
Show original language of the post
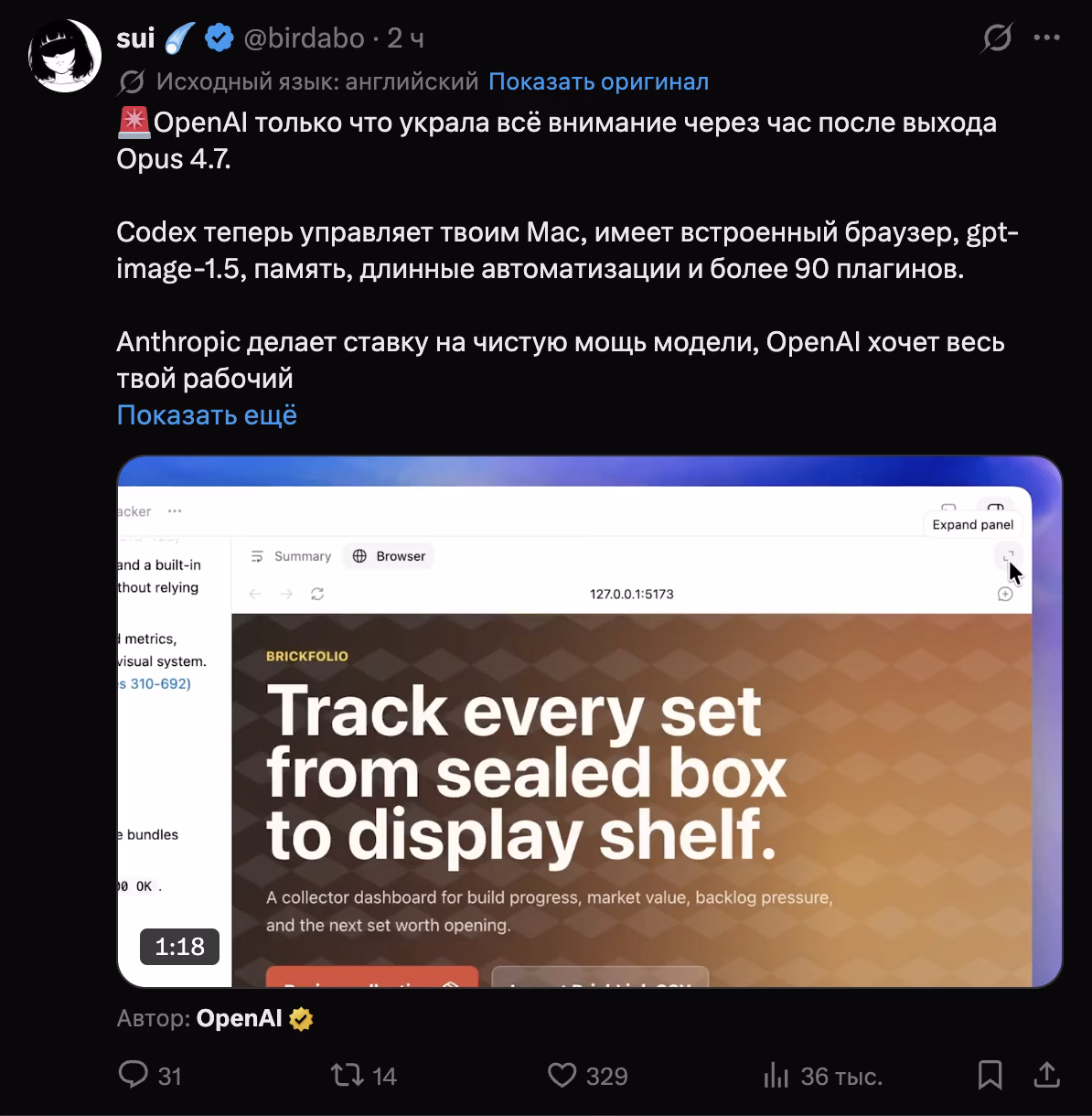598,81
